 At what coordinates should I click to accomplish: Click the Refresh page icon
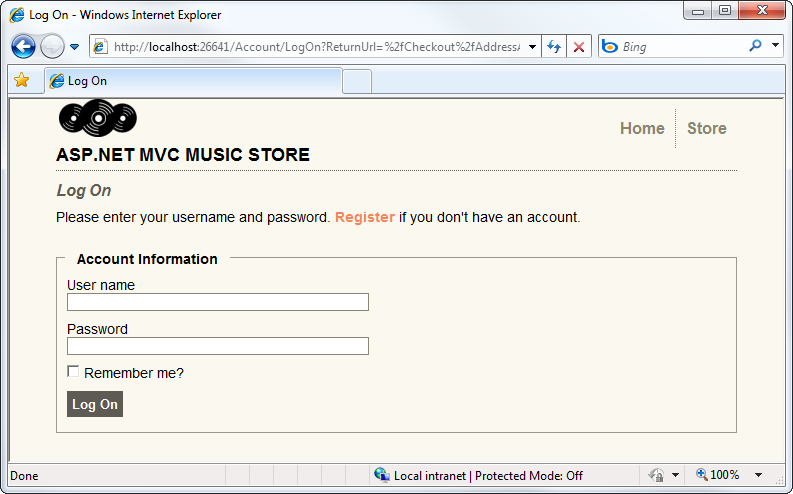(553, 47)
